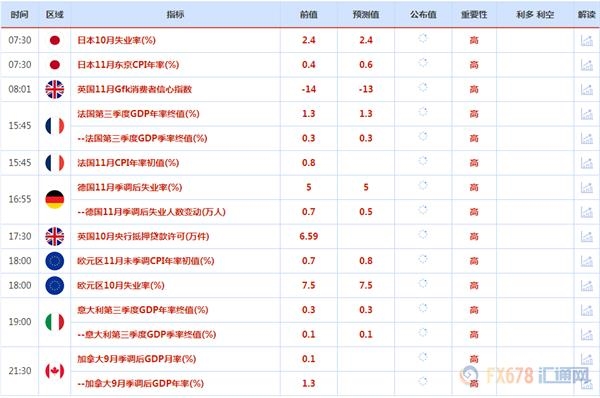Open chart icon for 意大利第三季度GDP季率终值 row
Image resolution: width=600 pixels, height=398 pixels.
click(x=587, y=334)
